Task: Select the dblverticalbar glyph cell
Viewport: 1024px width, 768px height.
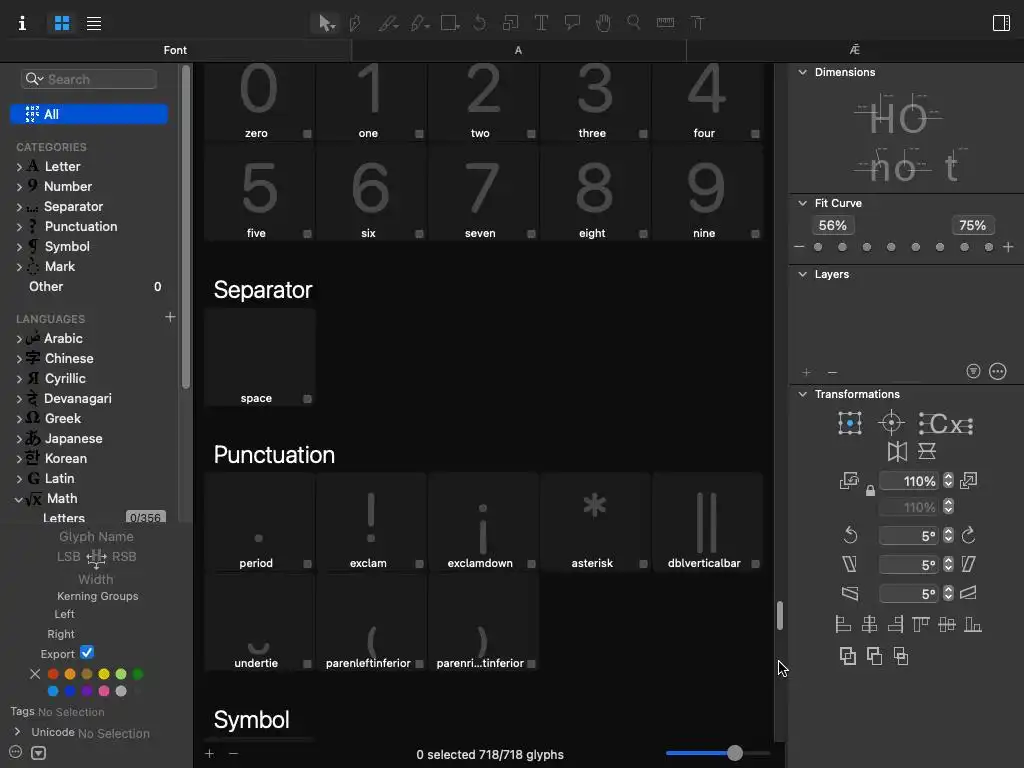Action: click(707, 522)
